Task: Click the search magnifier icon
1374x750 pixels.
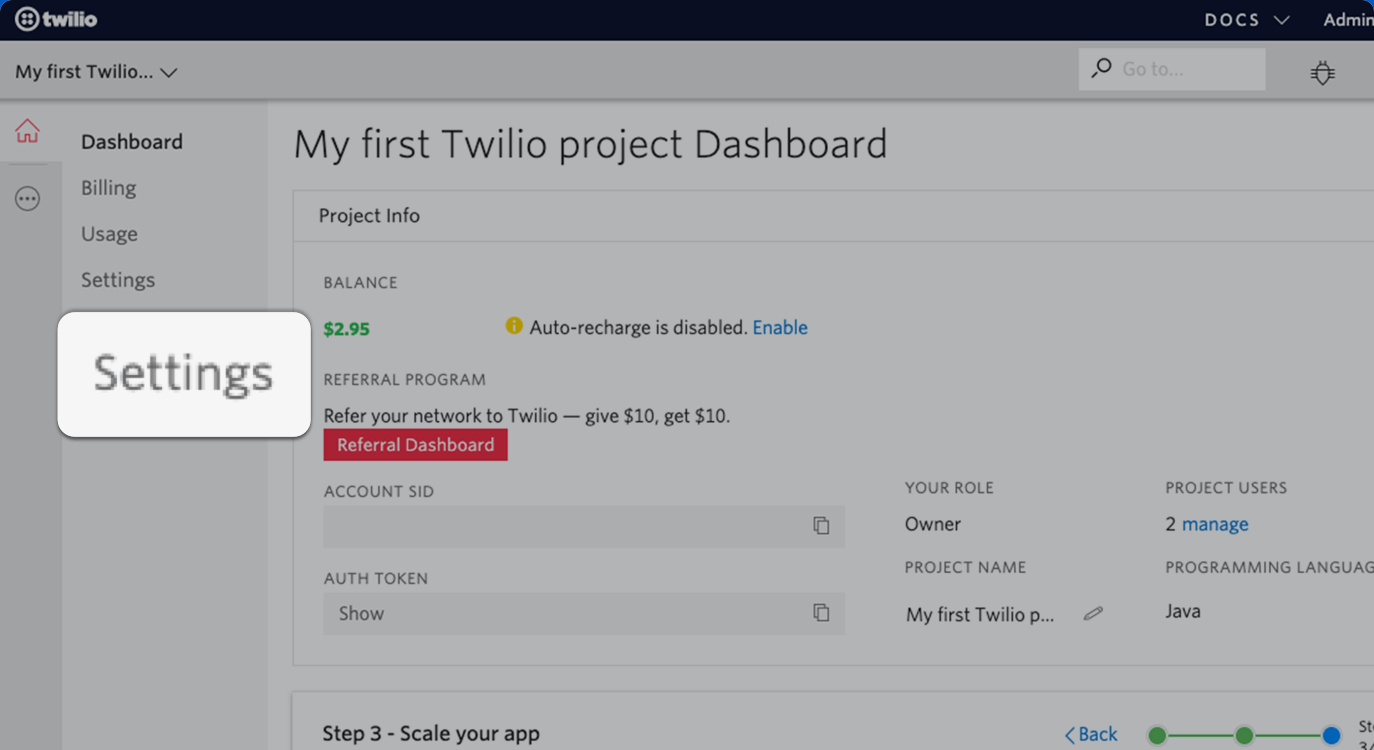Action: [x=1101, y=68]
